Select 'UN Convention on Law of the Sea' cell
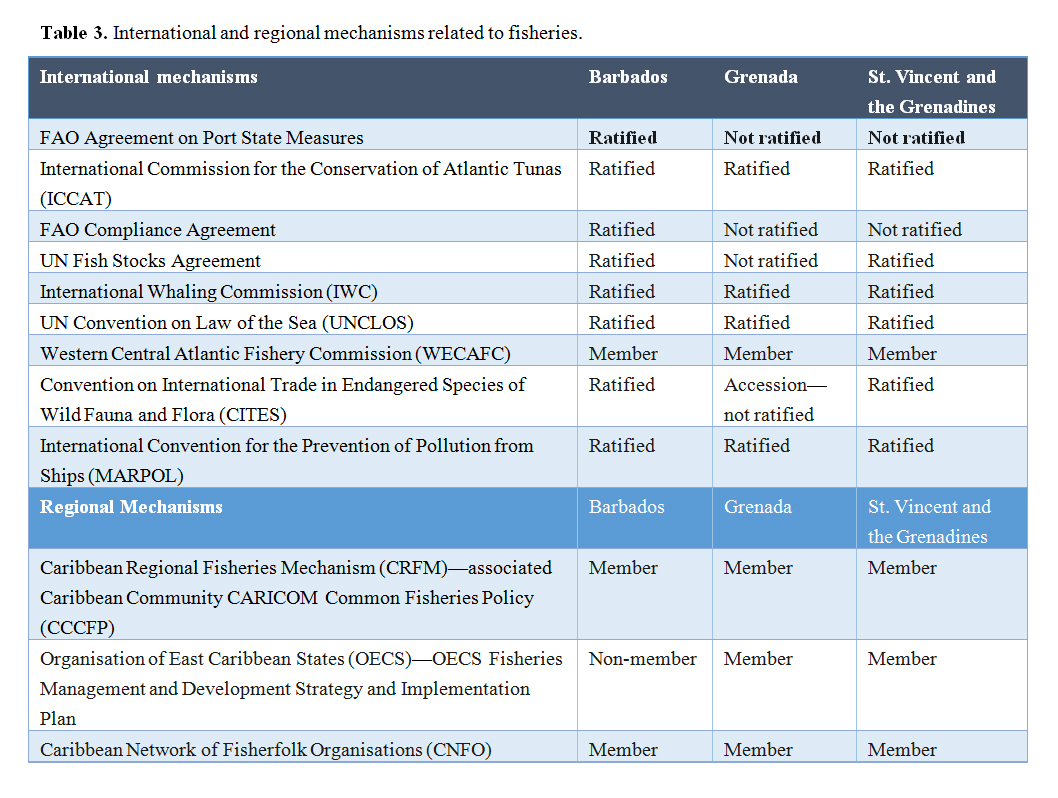 coord(226,323)
